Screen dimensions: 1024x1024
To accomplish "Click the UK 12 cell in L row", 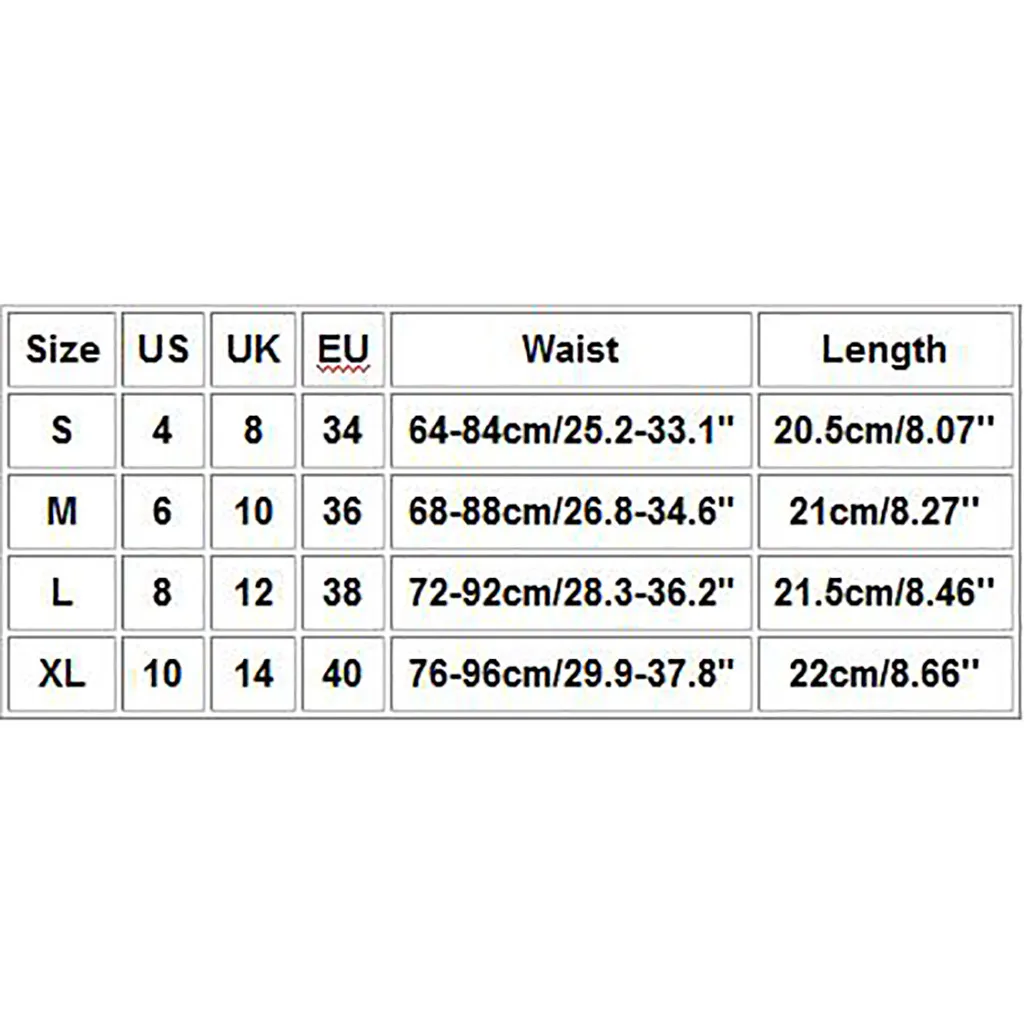I will pyautogui.click(x=254, y=592).
